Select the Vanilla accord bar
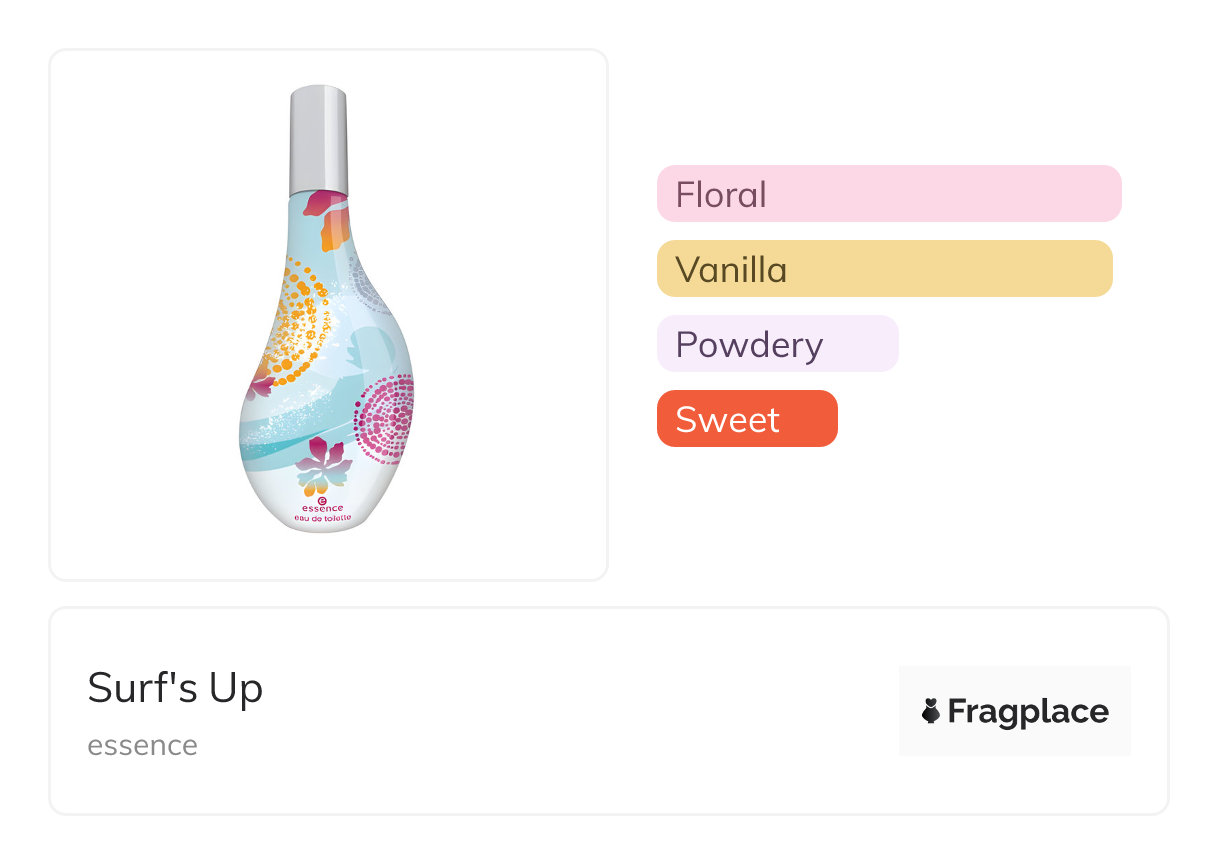Image resolution: width=1218 pixels, height=864 pixels. 884,268
